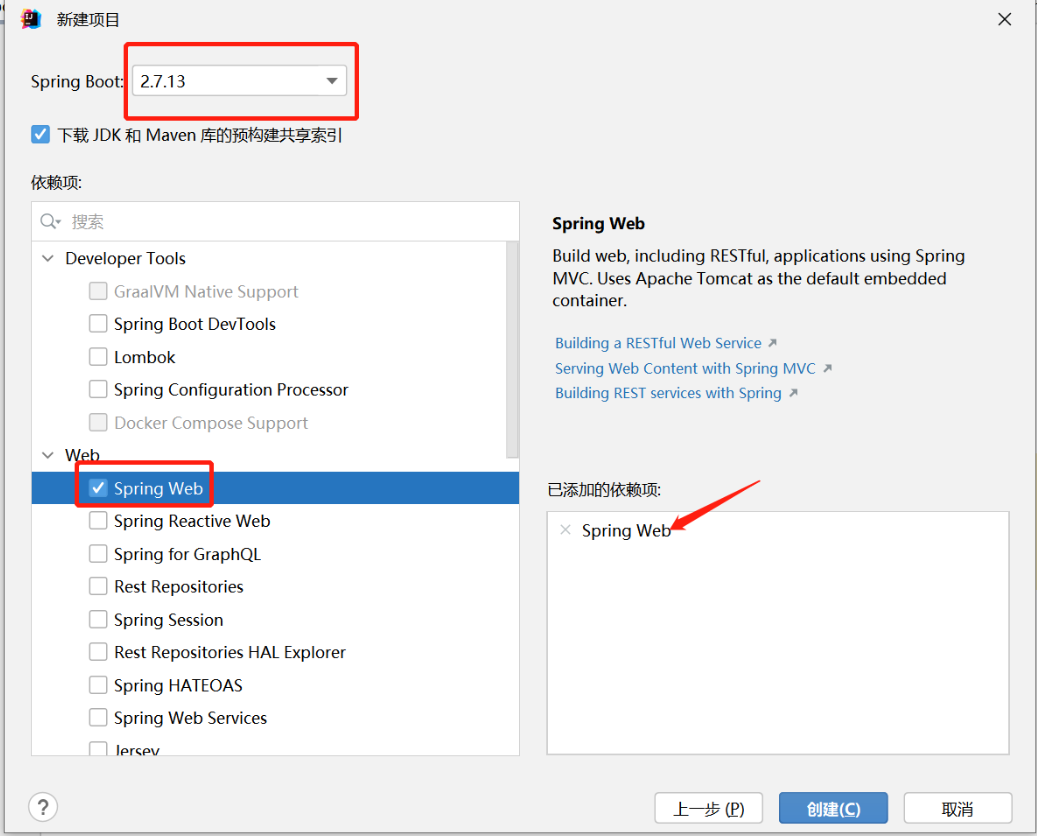Click the IntelliJ IDEA logo icon
This screenshot has height=836, width=1037.
pyautogui.click(x=31, y=19)
